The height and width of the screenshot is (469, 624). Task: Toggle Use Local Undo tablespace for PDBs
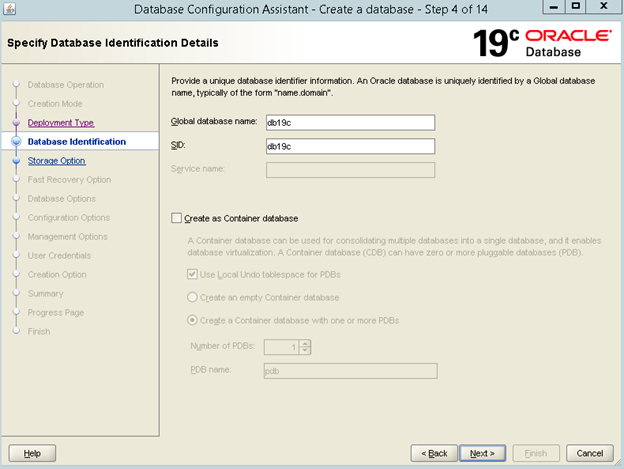[x=192, y=274]
